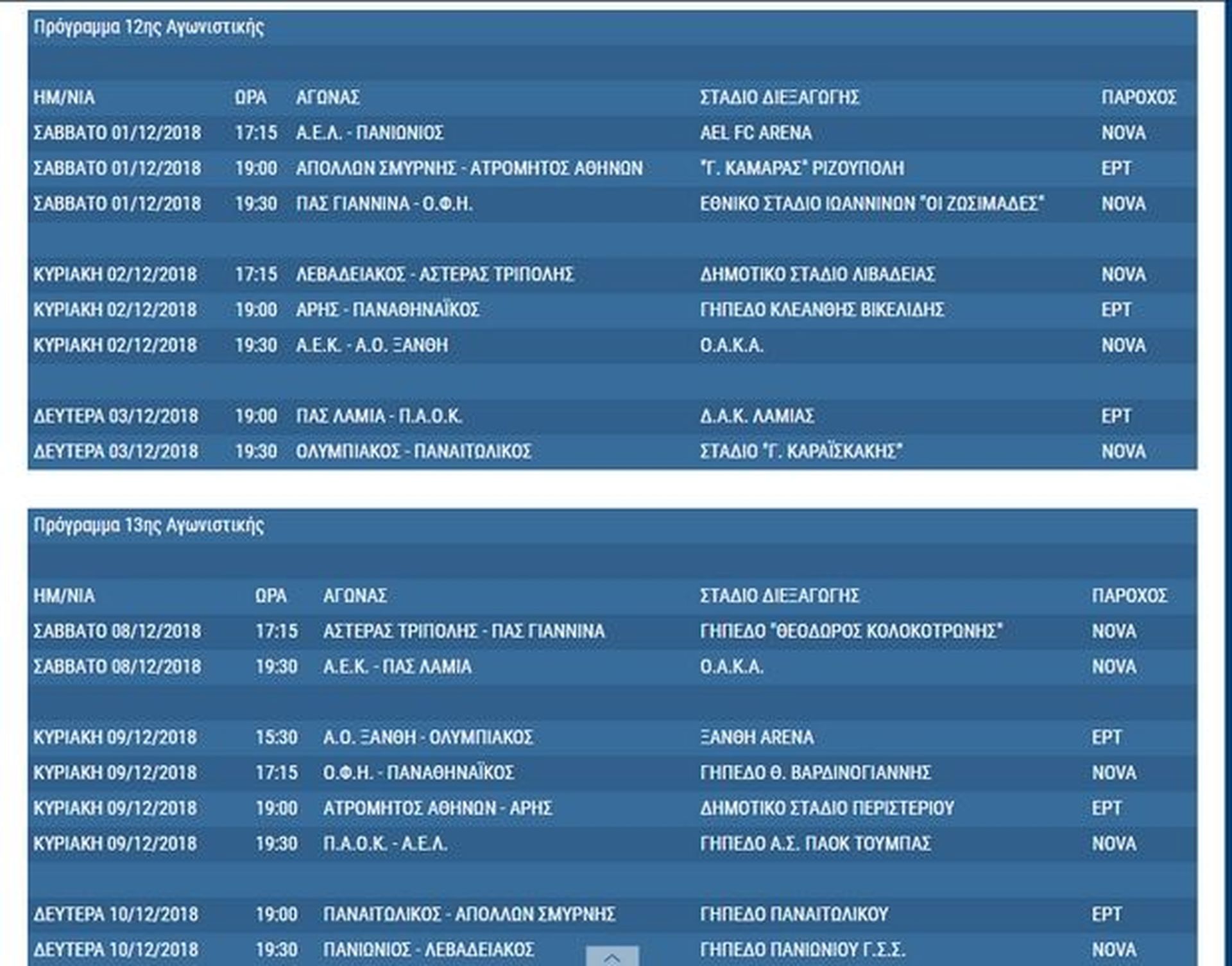
Task: Click the match 'ΠΑΣ ΓΙΑΝΝΙΝΑ - Ο.Φ.Η.'
Action: click(x=384, y=204)
